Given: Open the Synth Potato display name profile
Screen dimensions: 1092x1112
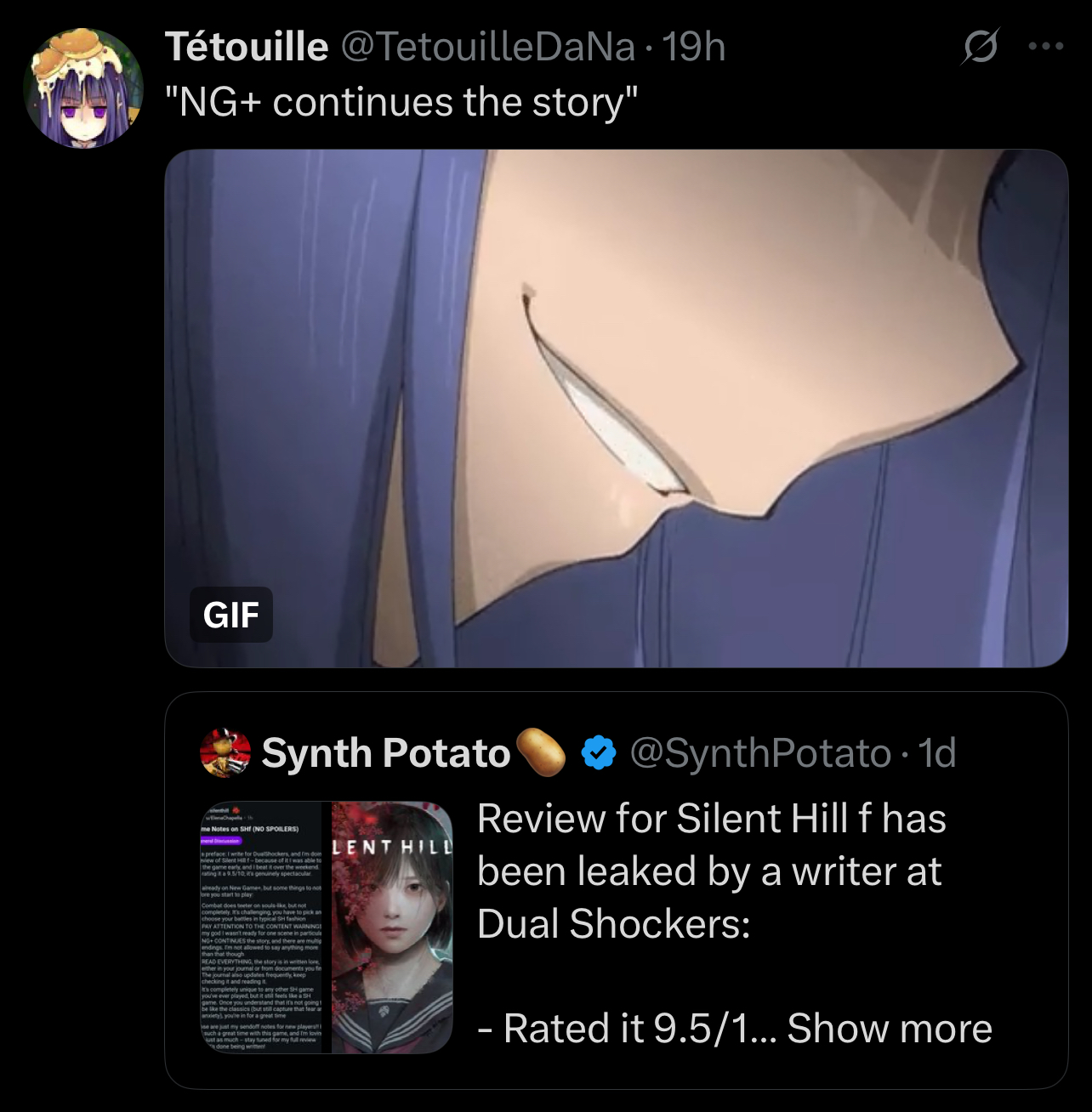Looking at the screenshot, I should [385, 752].
